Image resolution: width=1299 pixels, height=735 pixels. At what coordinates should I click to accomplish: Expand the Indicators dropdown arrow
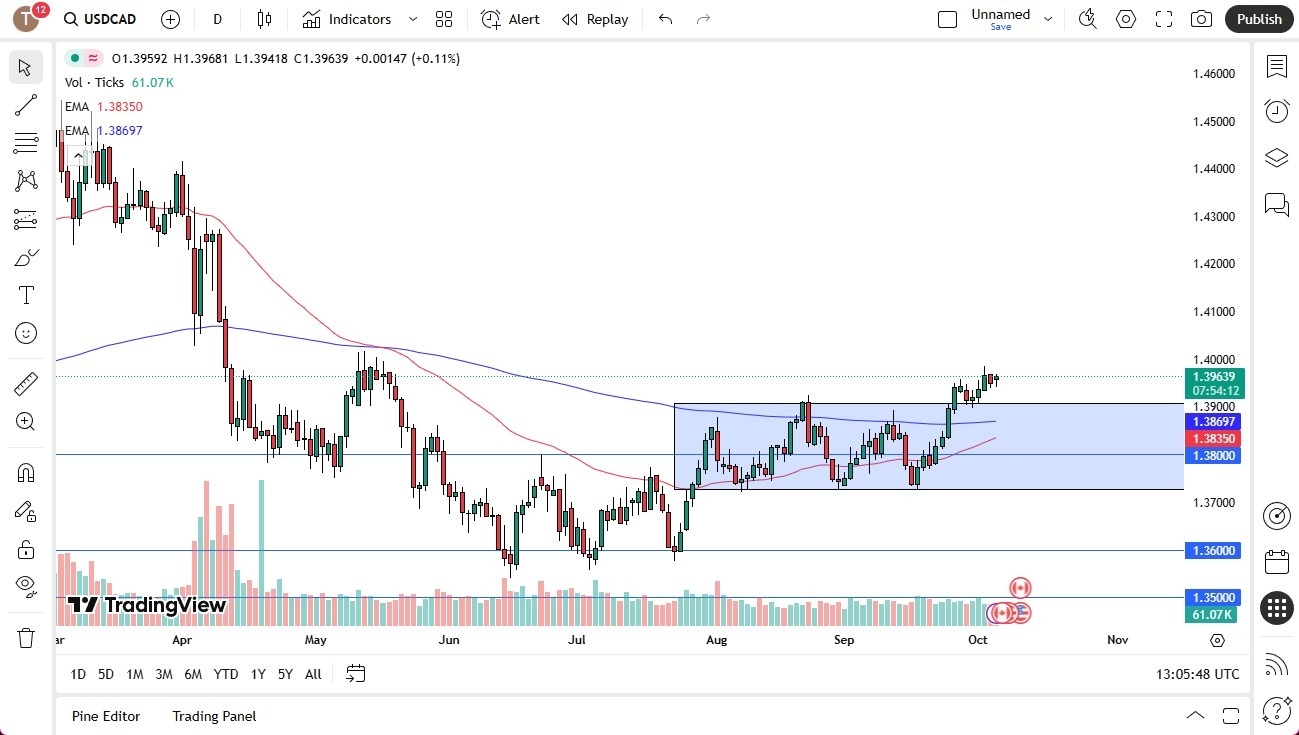click(x=411, y=19)
